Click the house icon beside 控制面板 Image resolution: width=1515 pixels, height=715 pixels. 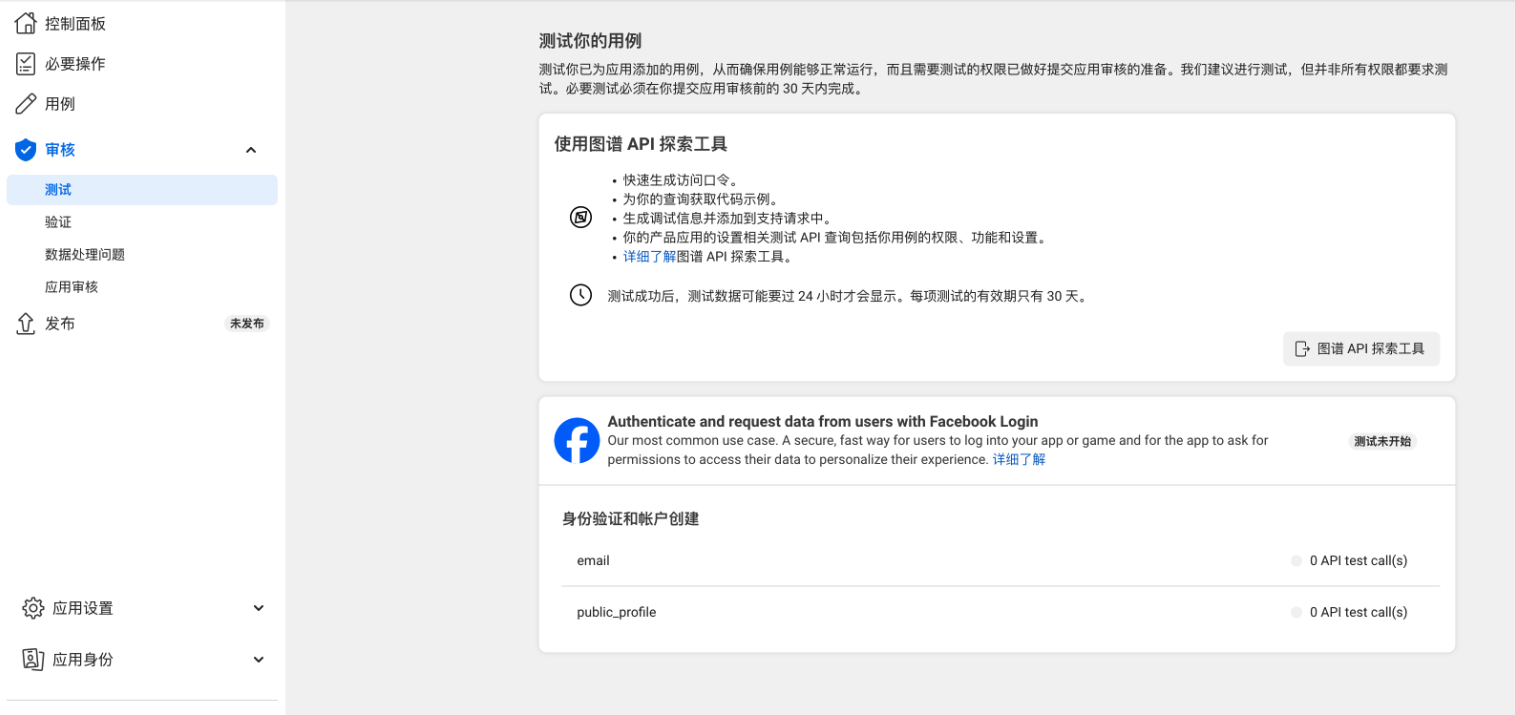pos(26,23)
